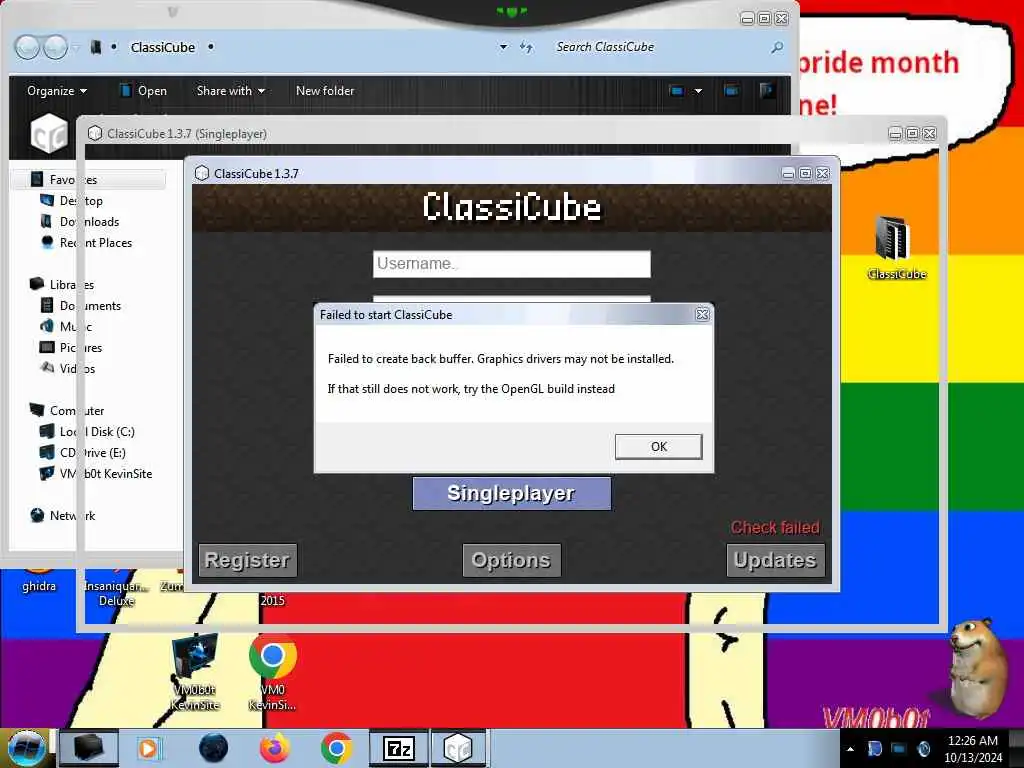Select VMb0t KevinSite in the navigation pane

pyautogui.click(x=105, y=473)
